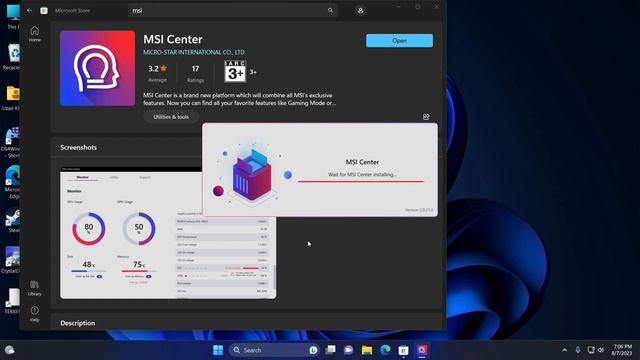Open File Explorer from taskbar

(x=367, y=350)
